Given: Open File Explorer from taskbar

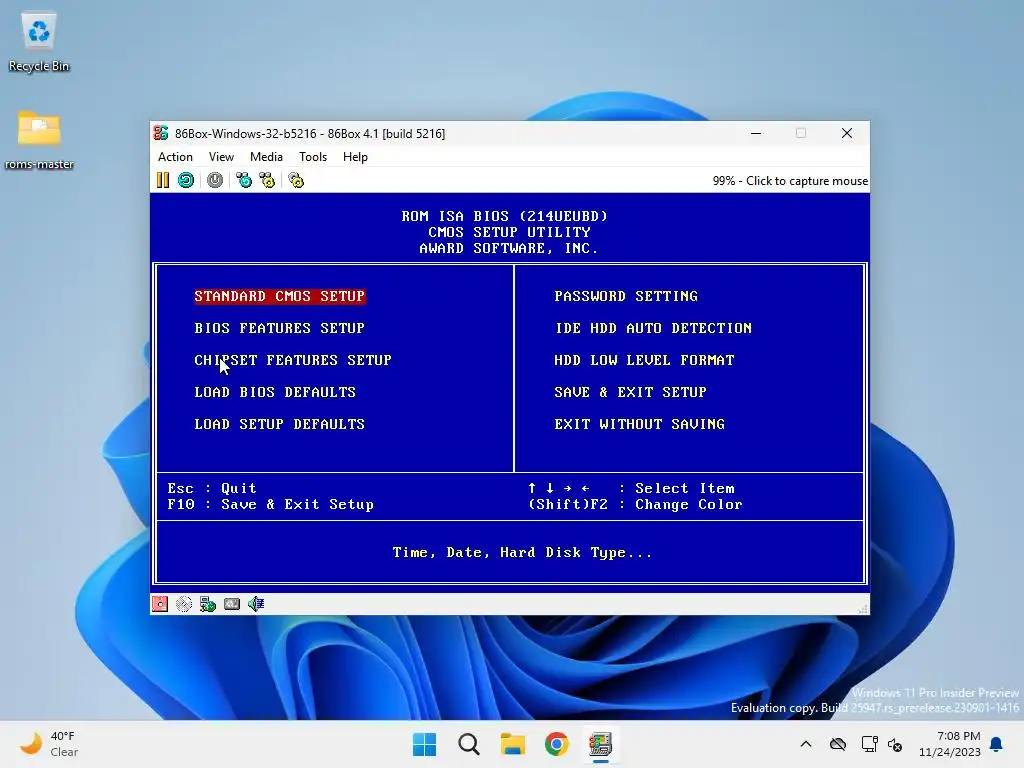Looking at the screenshot, I should 513,744.
